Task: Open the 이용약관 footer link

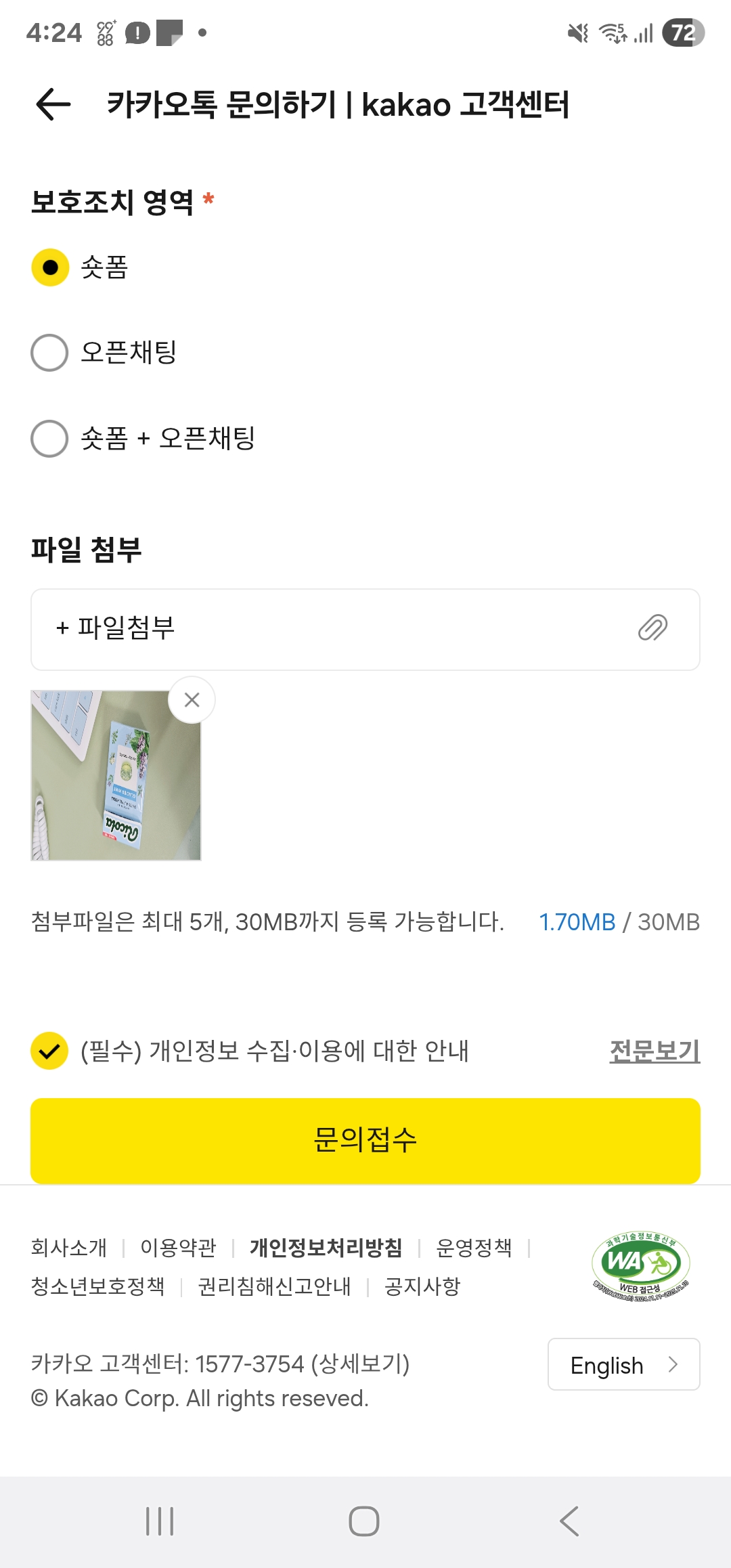Action: click(178, 1247)
